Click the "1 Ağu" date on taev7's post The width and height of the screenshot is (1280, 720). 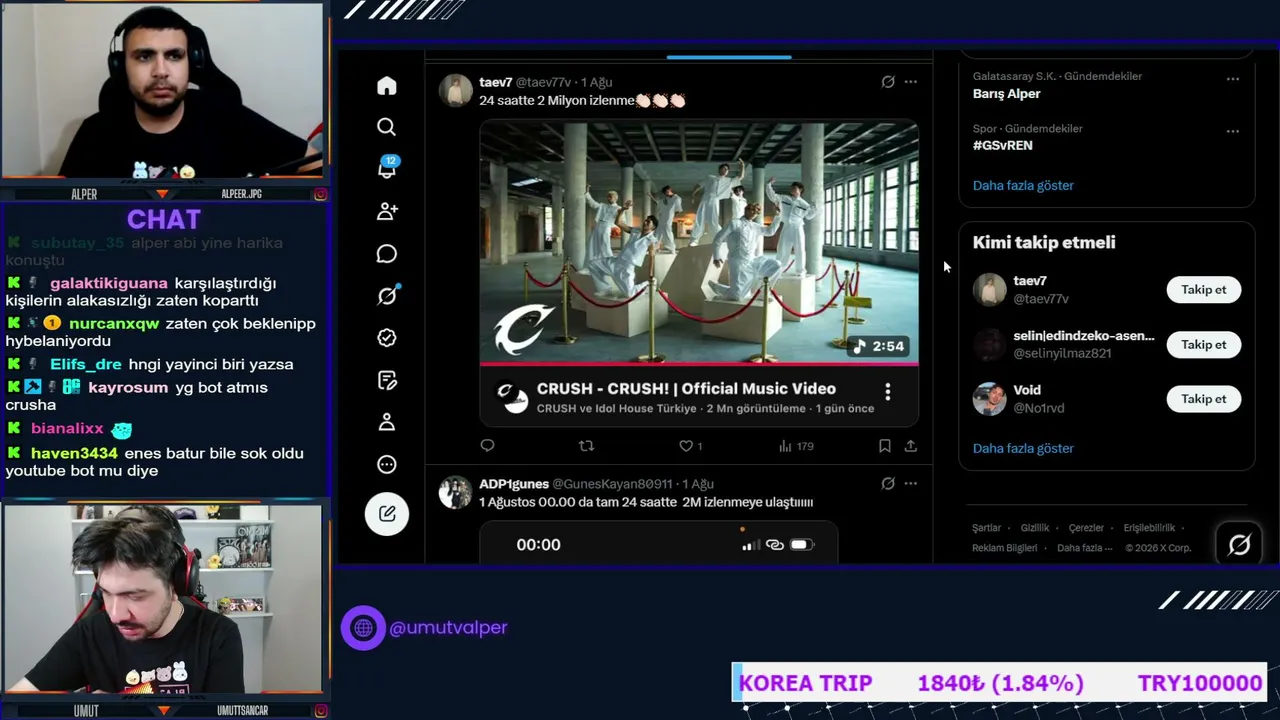point(596,82)
